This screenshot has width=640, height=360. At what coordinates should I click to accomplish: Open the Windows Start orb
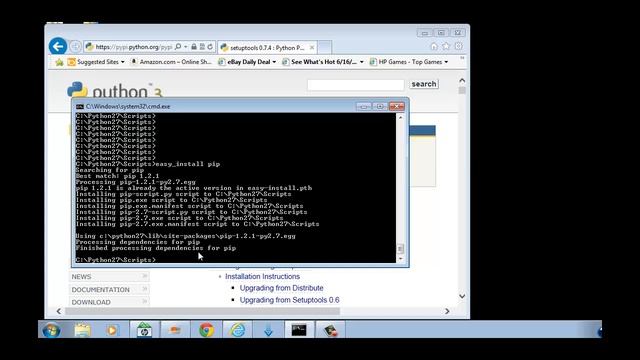point(51,330)
